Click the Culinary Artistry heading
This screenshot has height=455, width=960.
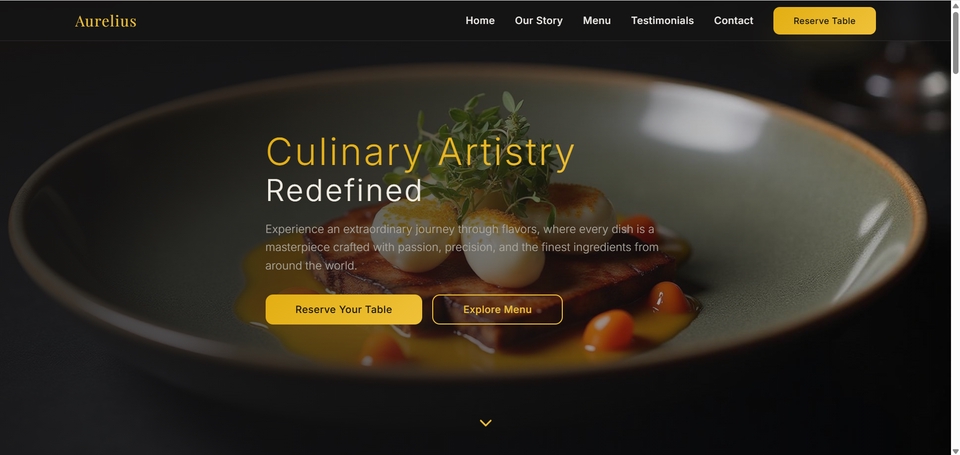421,152
